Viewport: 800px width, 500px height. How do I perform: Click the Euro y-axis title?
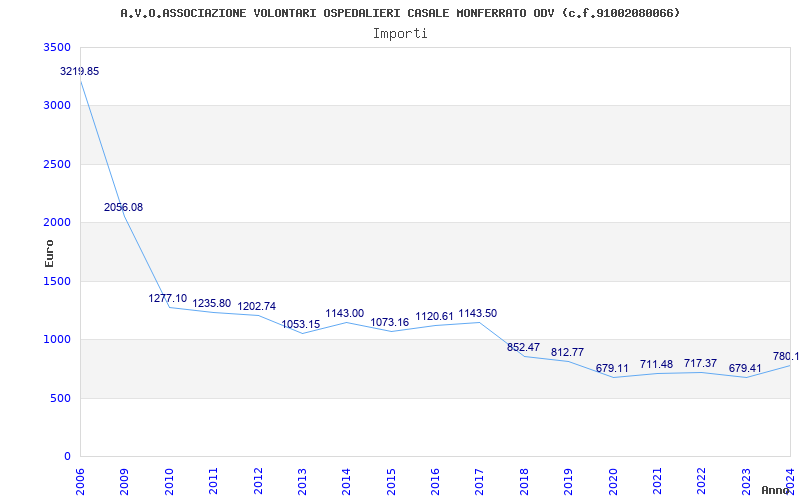49,253
